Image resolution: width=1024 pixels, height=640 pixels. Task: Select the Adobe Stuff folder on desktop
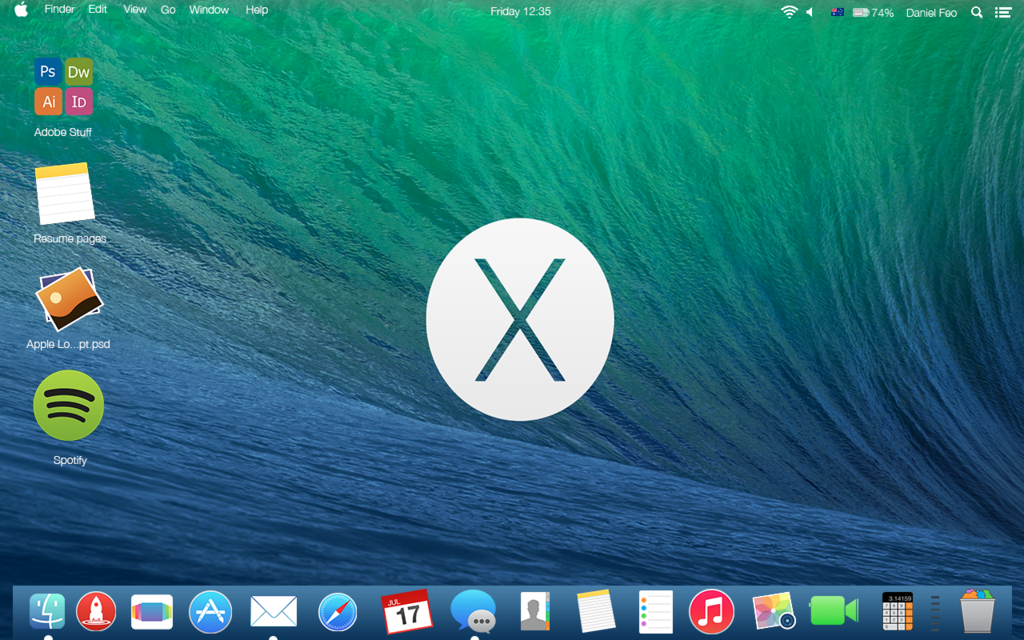point(63,87)
